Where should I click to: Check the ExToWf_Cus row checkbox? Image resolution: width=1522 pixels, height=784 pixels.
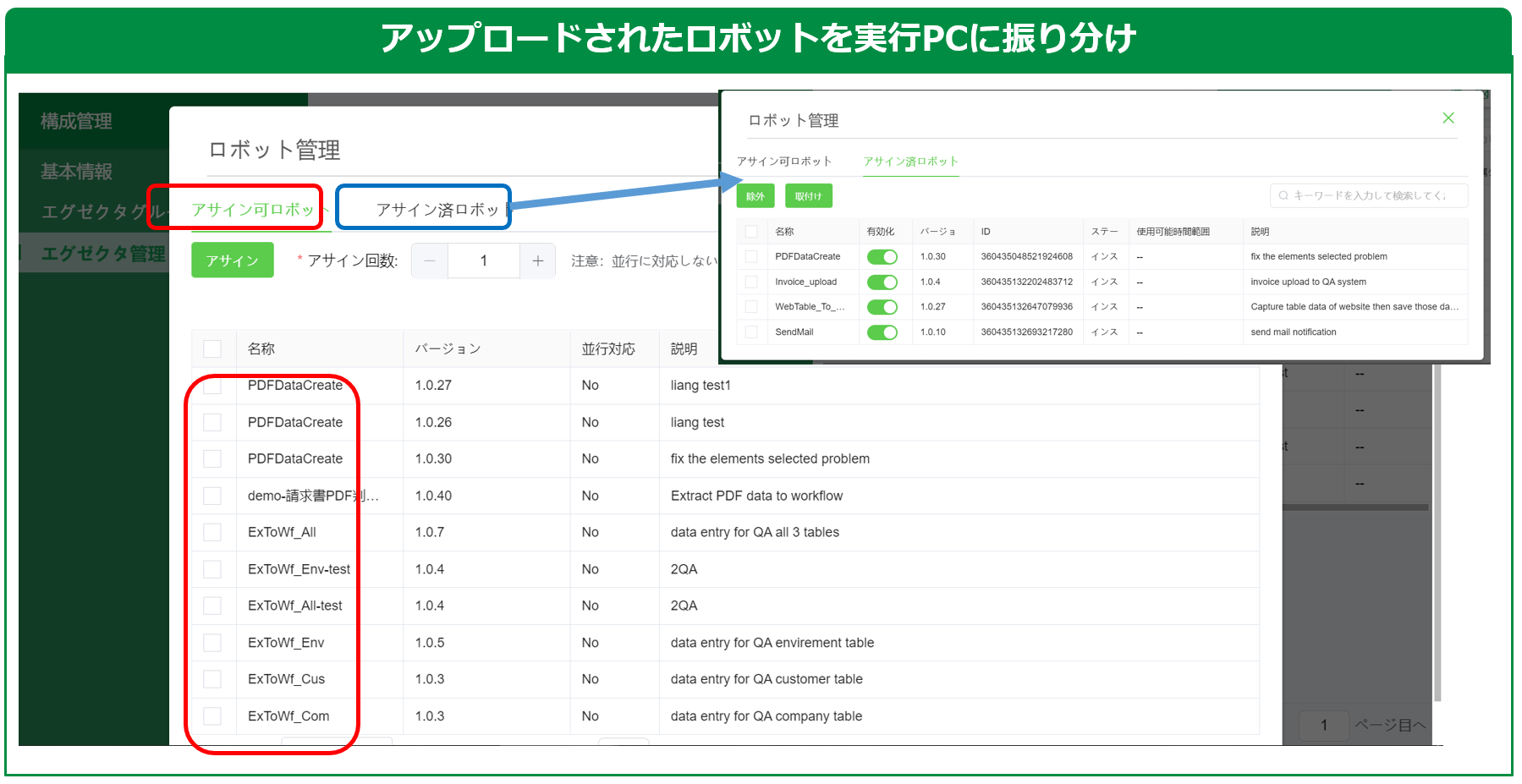pyautogui.click(x=212, y=679)
